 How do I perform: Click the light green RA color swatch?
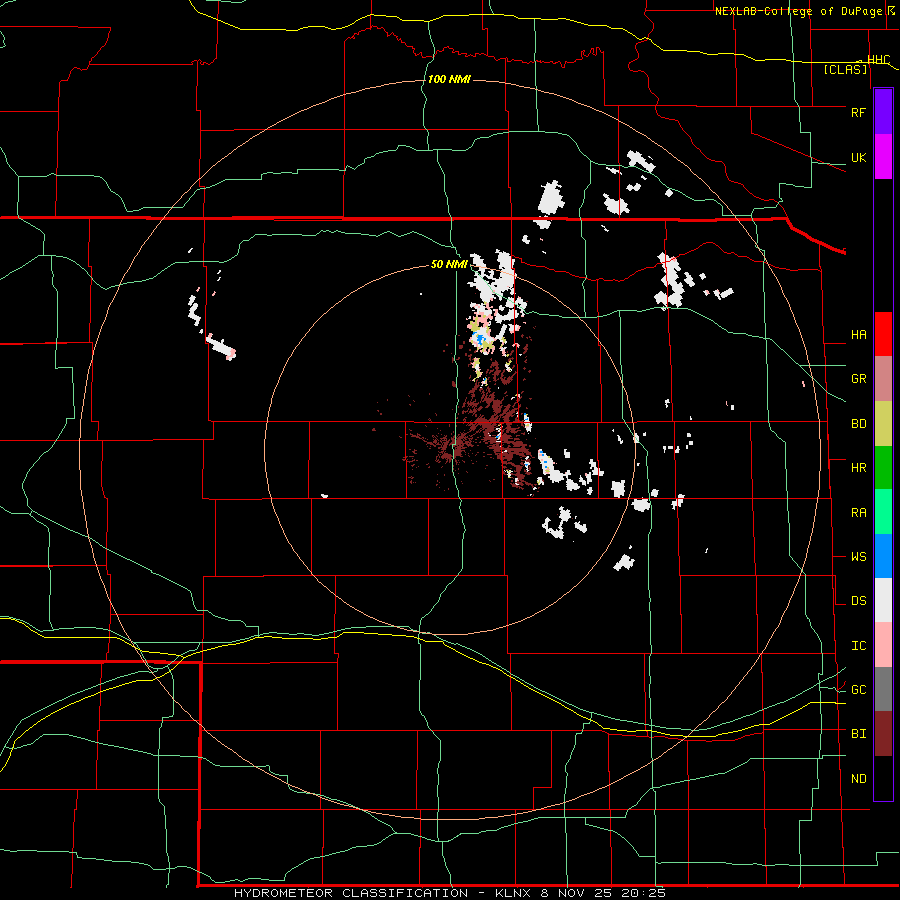pyautogui.click(x=883, y=512)
